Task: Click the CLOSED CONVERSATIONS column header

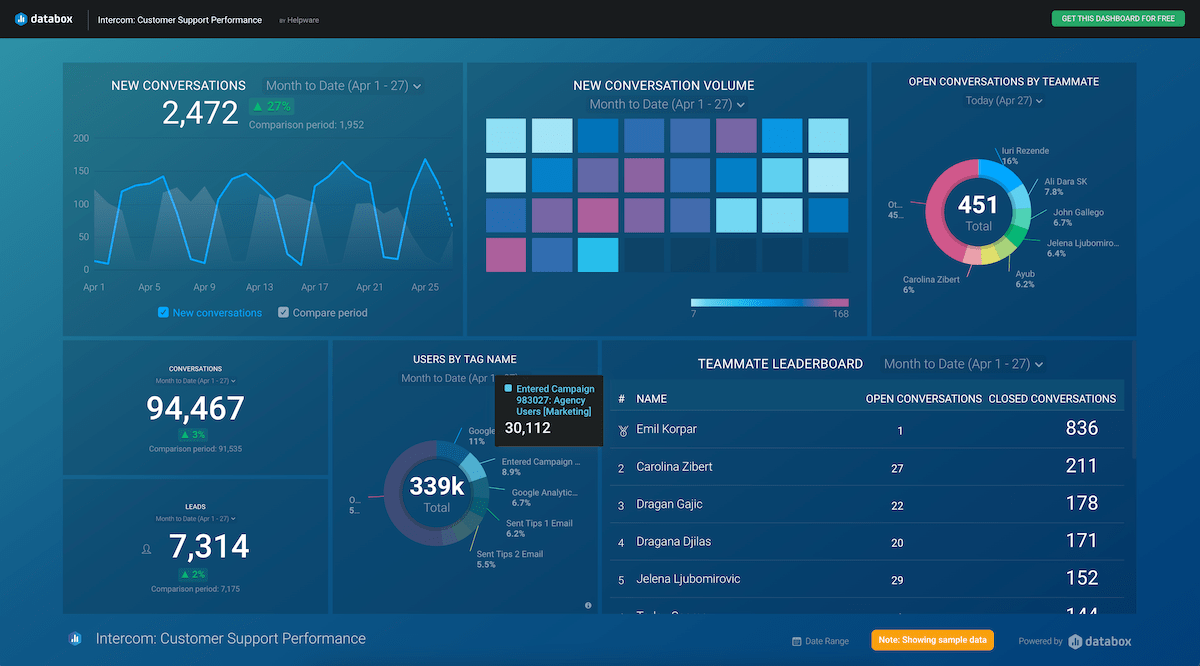Action: (x=1052, y=398)
